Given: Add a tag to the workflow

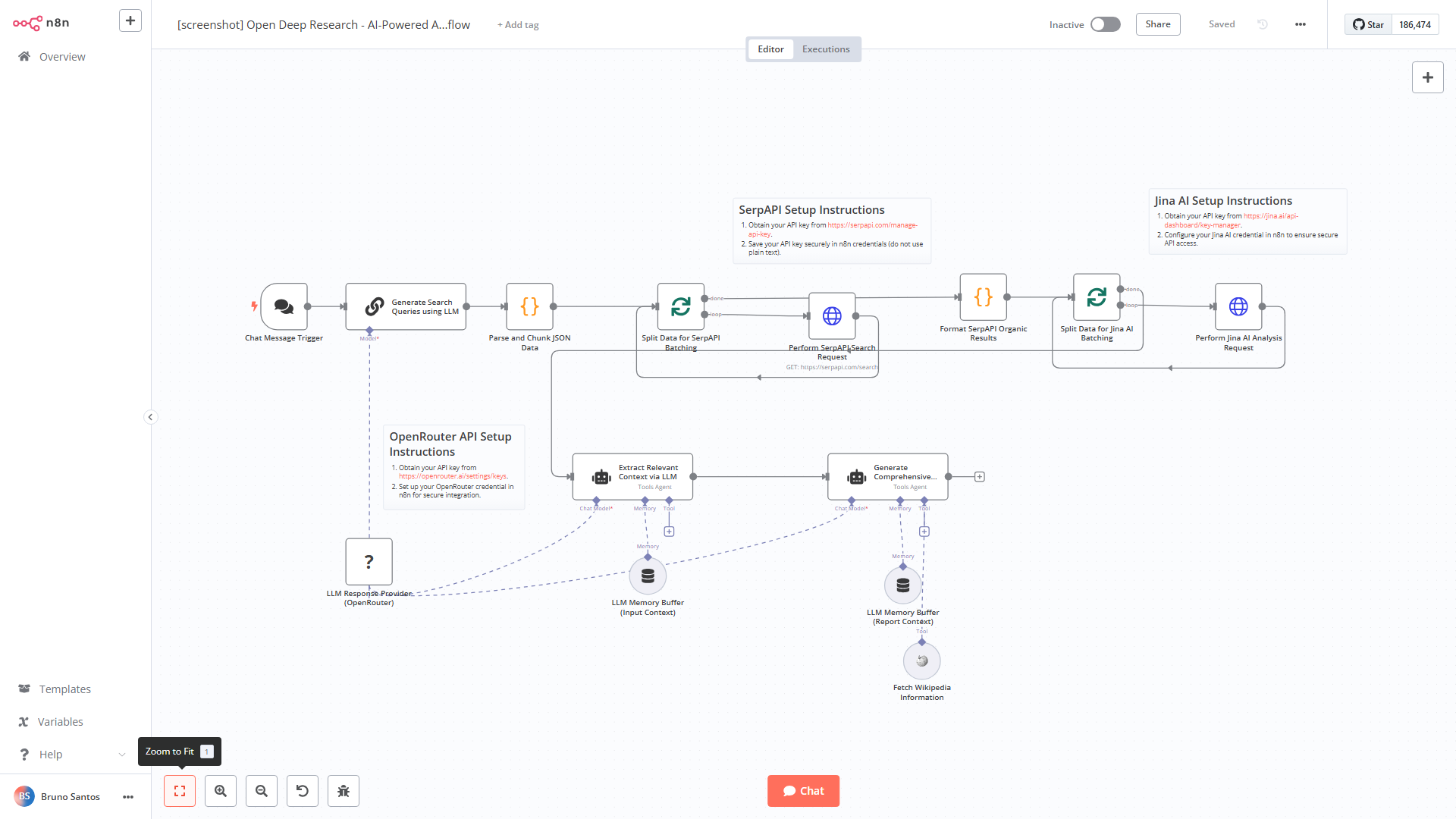Looking at the screenshot, I should (x=518, y=25).
